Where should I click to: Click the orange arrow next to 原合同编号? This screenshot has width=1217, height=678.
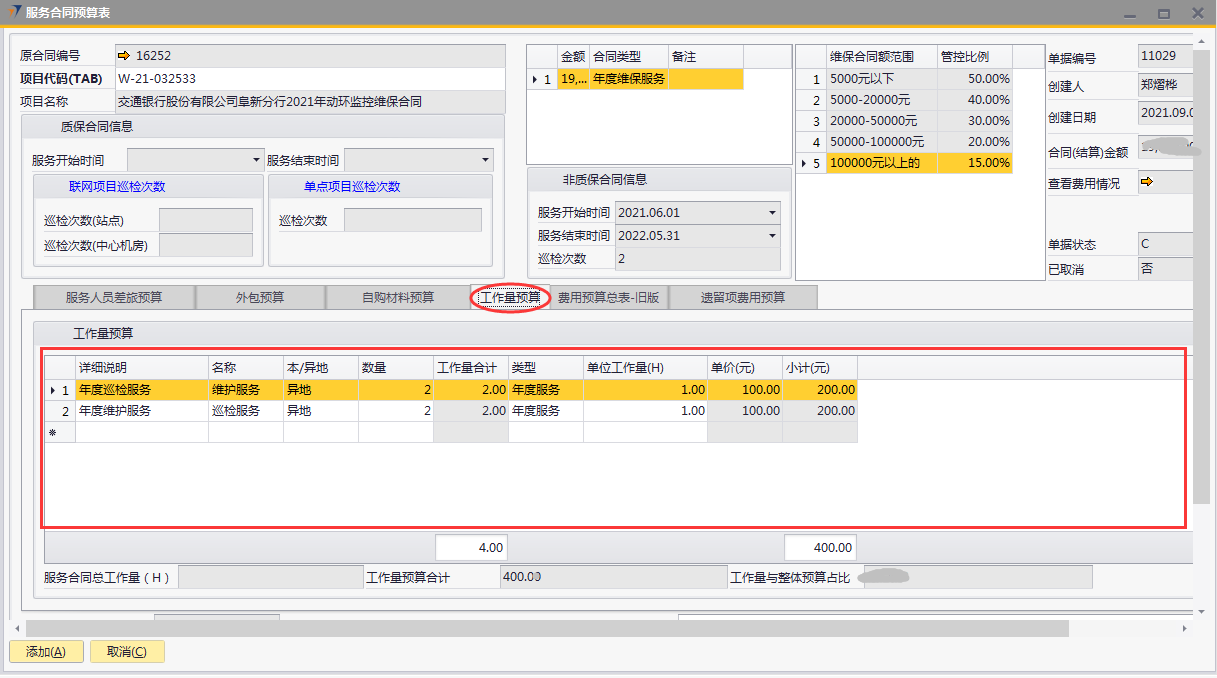(124, 56)
